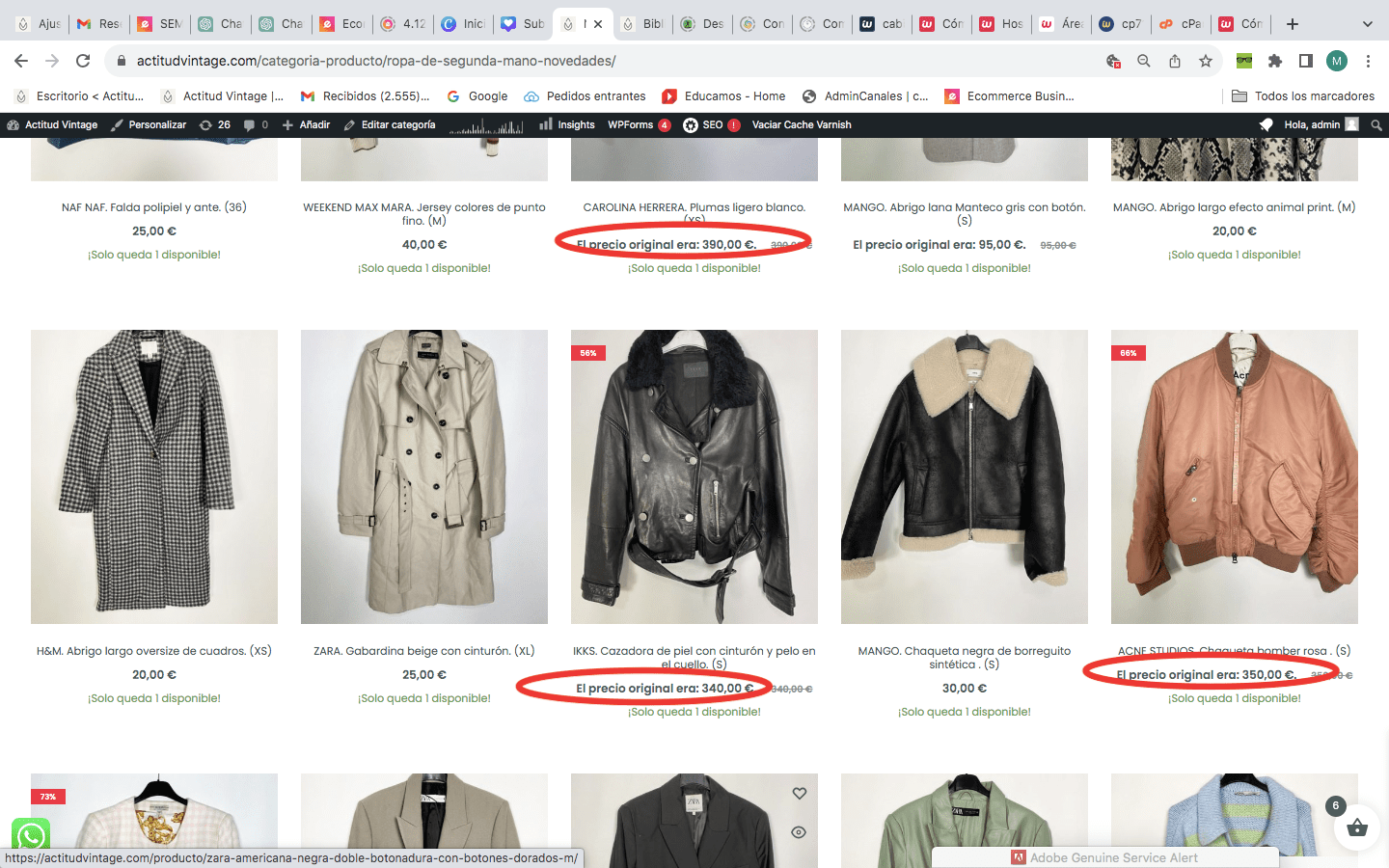Switch to the cp7 browser tab
The height and width of the screenshot is (868, 1389).
(x=1120, y=24)
